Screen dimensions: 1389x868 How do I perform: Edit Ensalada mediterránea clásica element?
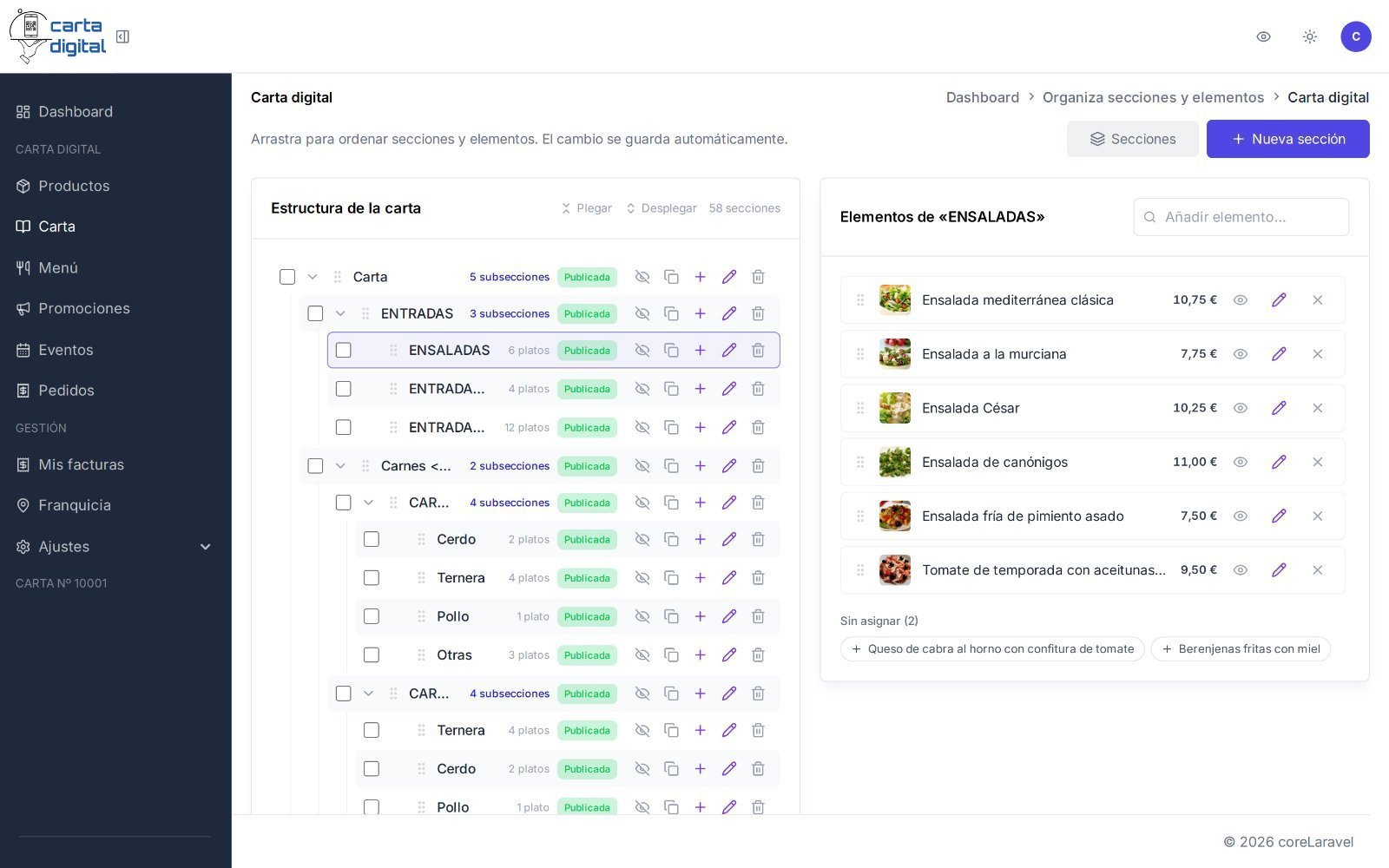(x=1279, y=300)
